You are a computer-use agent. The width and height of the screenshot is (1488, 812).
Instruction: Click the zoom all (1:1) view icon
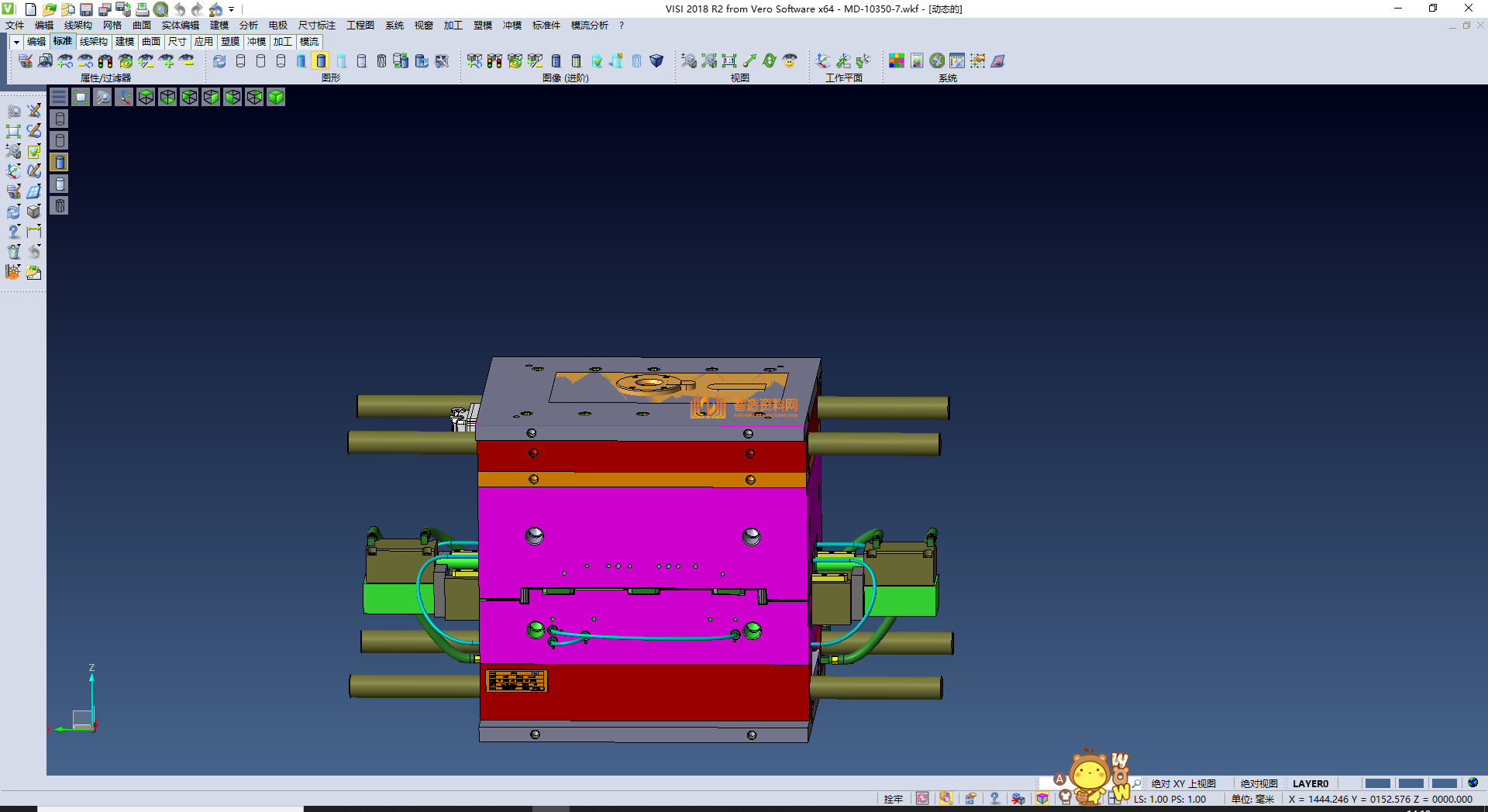pyautogui.click(x=729, y=61)
